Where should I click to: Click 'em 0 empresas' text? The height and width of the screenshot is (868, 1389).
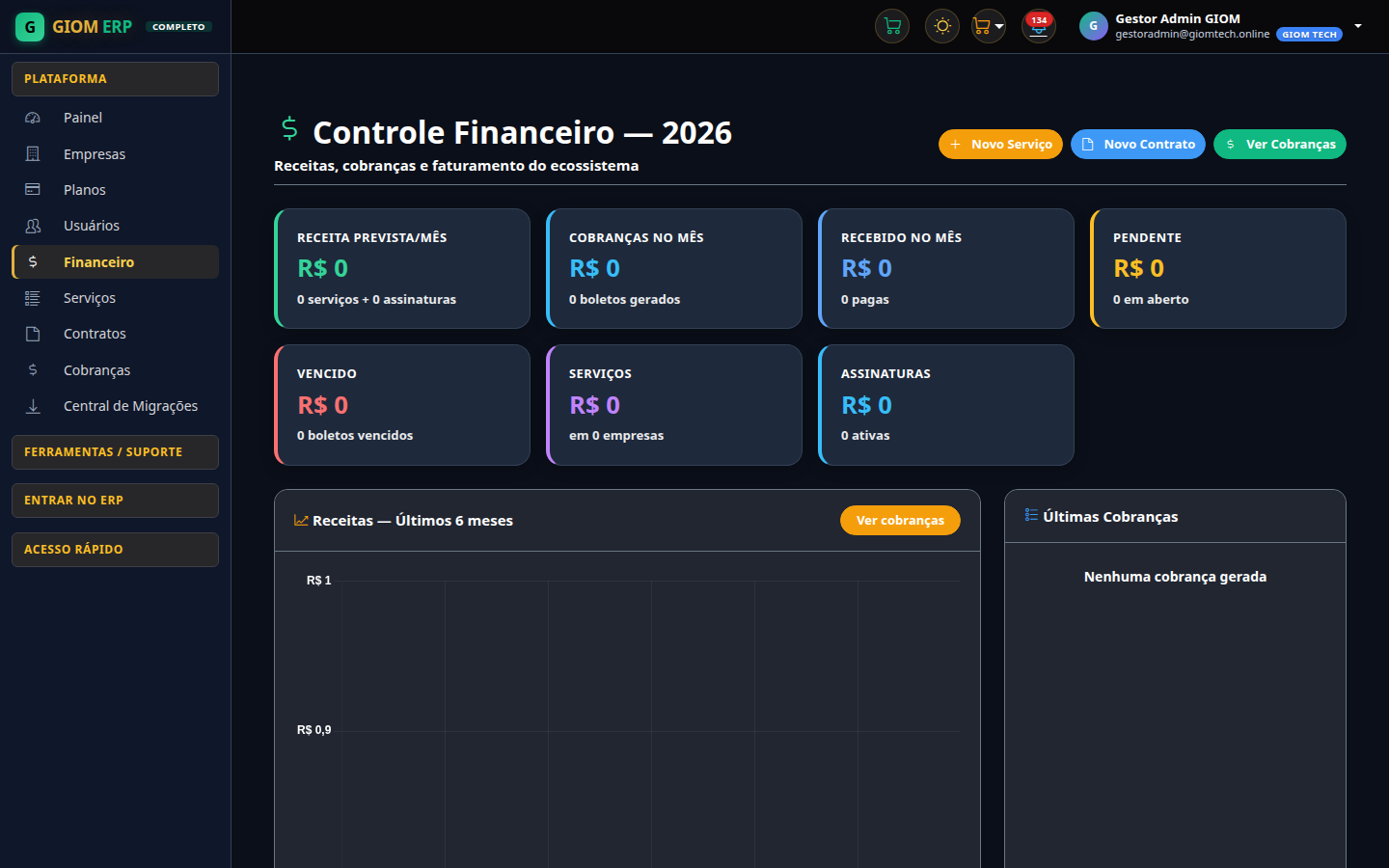click(616, 436)
